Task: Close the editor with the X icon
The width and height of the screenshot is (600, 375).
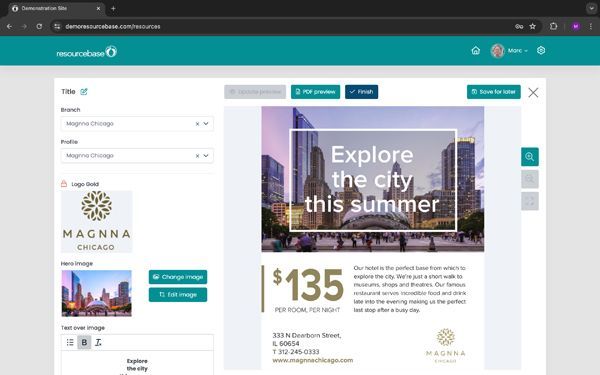Action: [x=533, y=92]
